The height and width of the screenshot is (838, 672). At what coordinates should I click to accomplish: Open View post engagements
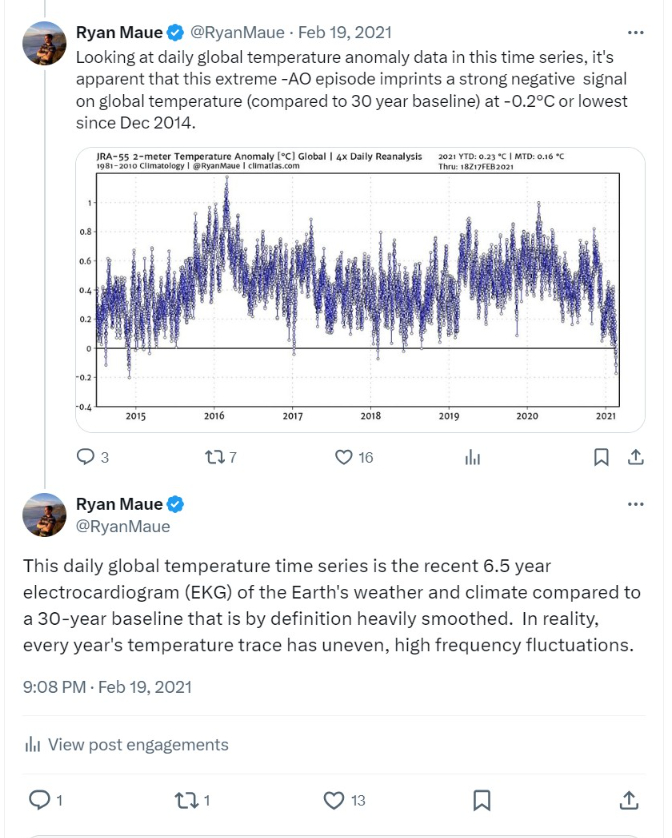tap(127, 744)
